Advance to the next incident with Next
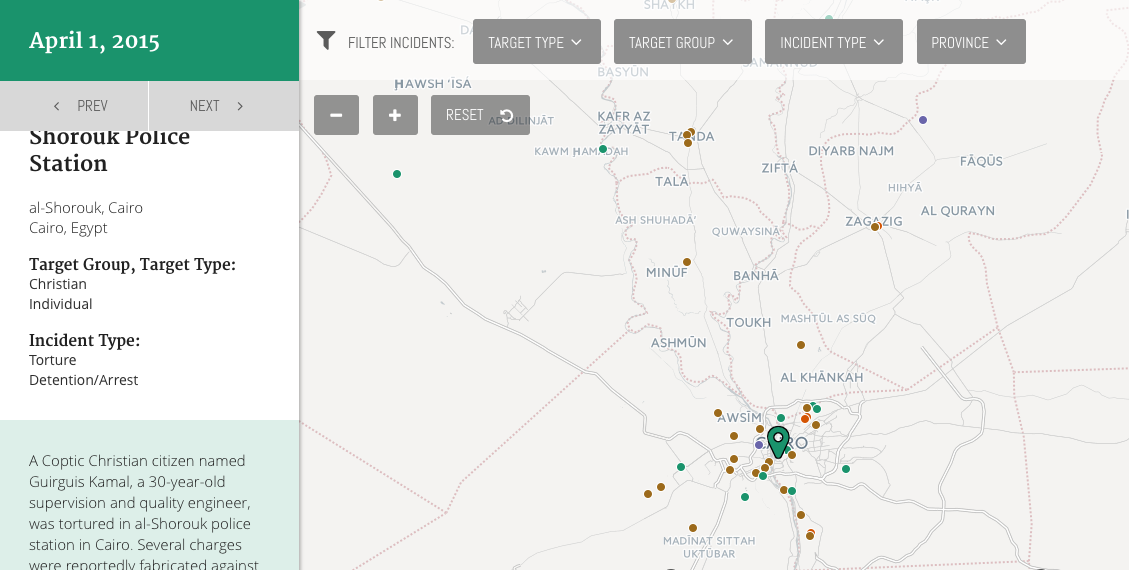The image size is (1129, 570). coord(217,106)
